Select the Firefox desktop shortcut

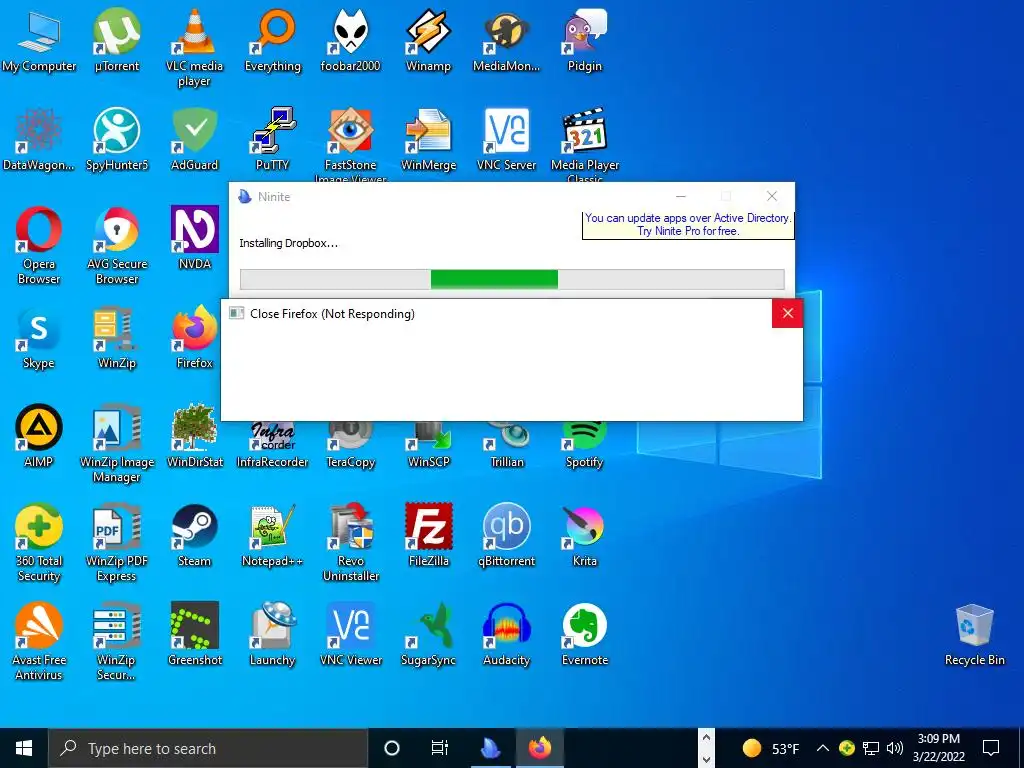tap(195, 338)
